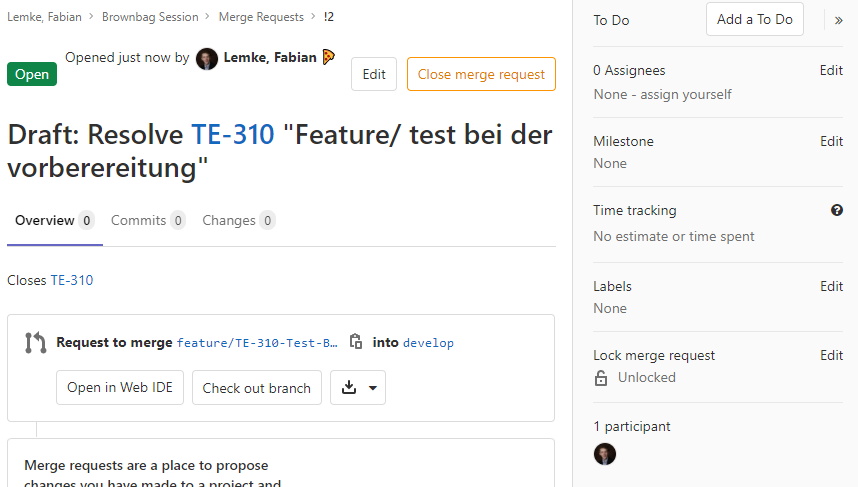Click pizza emoji status icon

pos(328,58)
